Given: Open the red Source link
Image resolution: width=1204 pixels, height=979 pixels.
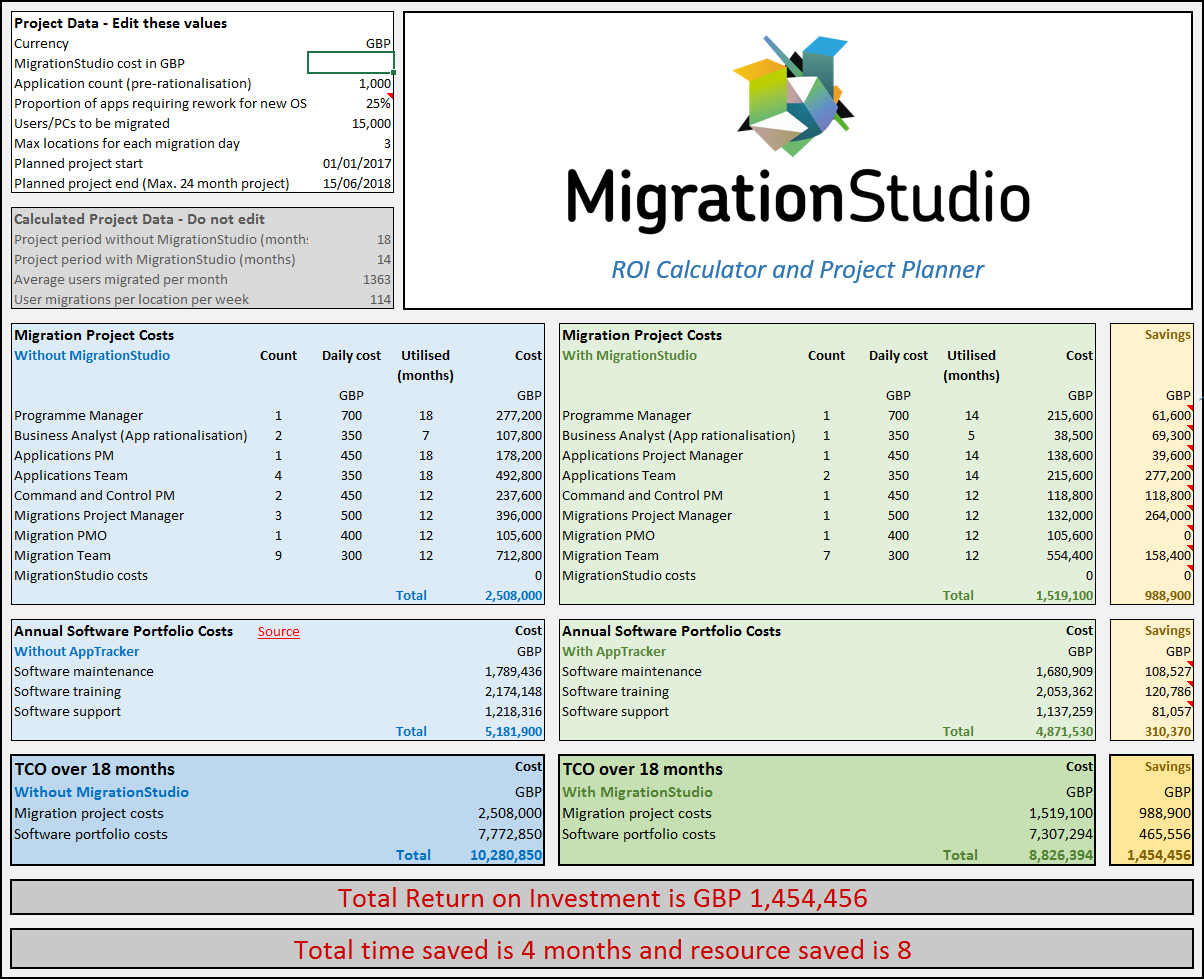Looking at the screenshot, I should coord(278,632).
